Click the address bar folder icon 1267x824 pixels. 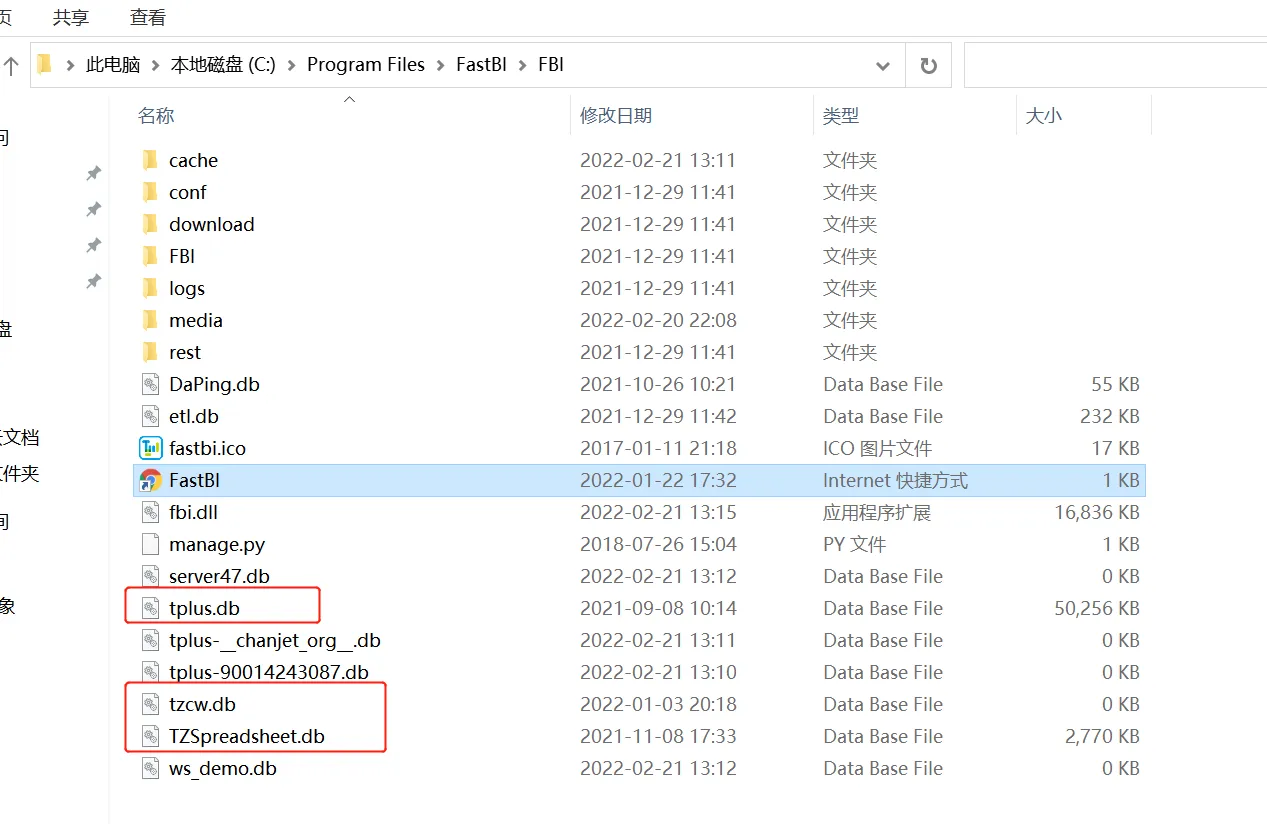coord(44,65)
